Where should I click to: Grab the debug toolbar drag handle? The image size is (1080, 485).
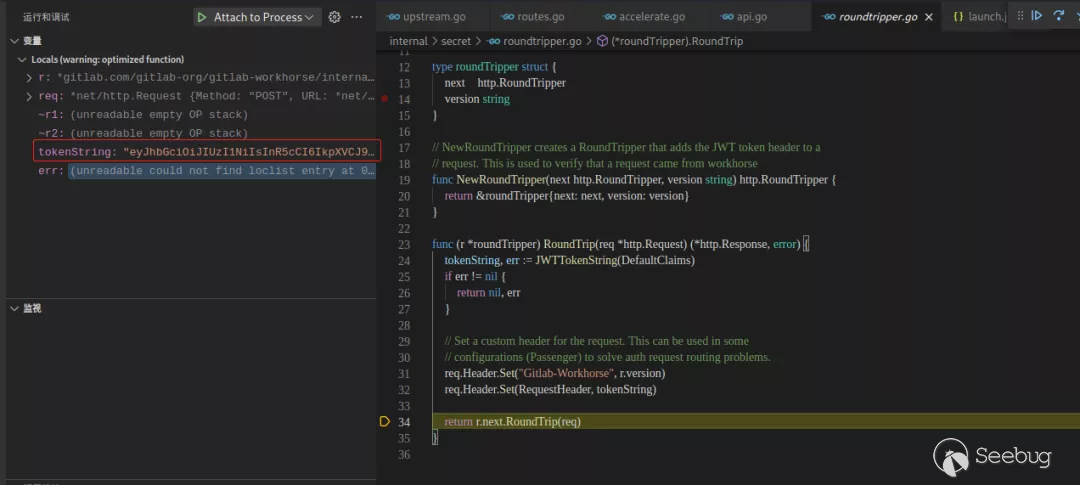click(x=1018, y=16)
